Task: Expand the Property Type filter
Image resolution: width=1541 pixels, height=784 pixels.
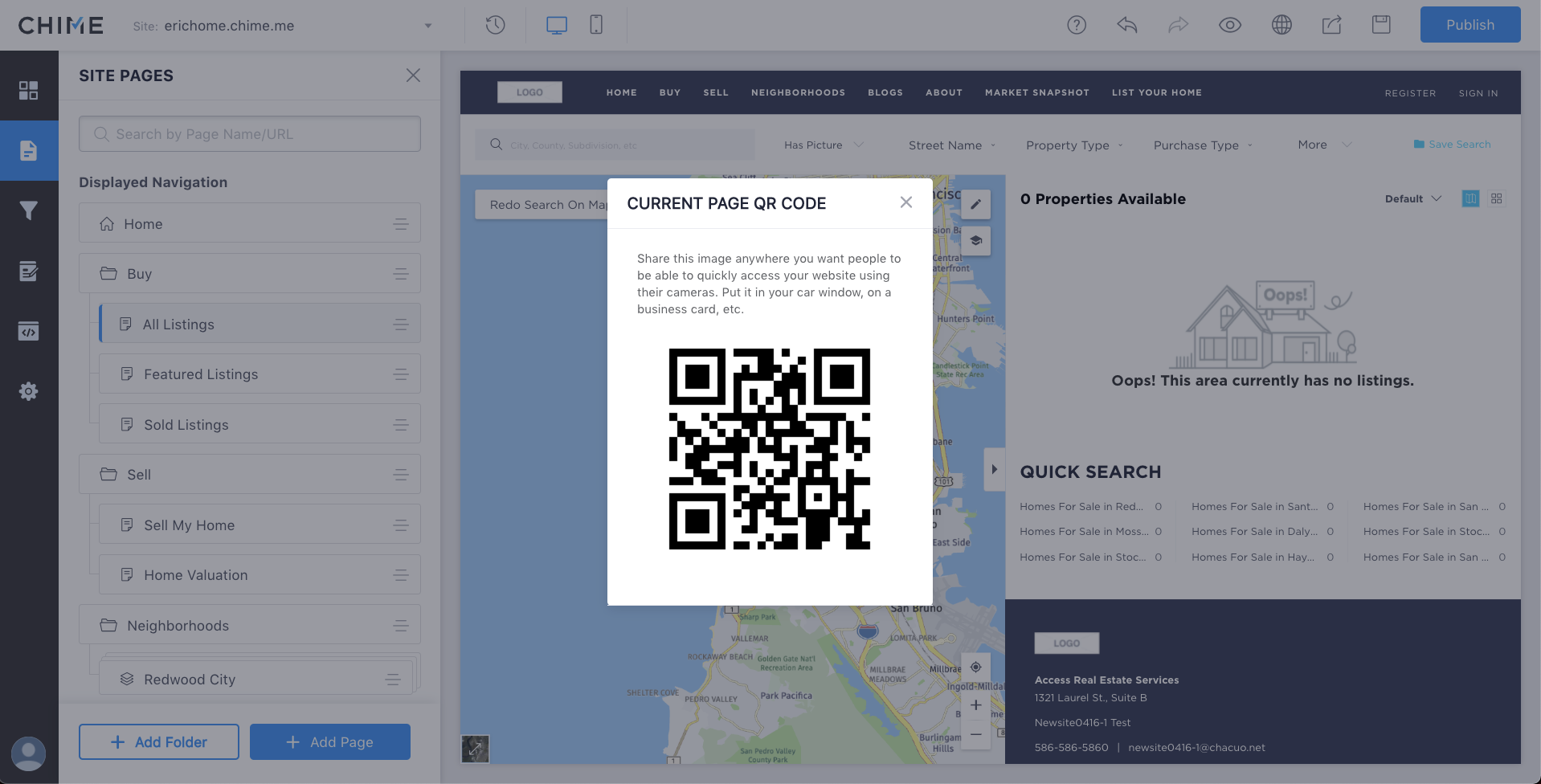Action: [x=1074, y=145]
